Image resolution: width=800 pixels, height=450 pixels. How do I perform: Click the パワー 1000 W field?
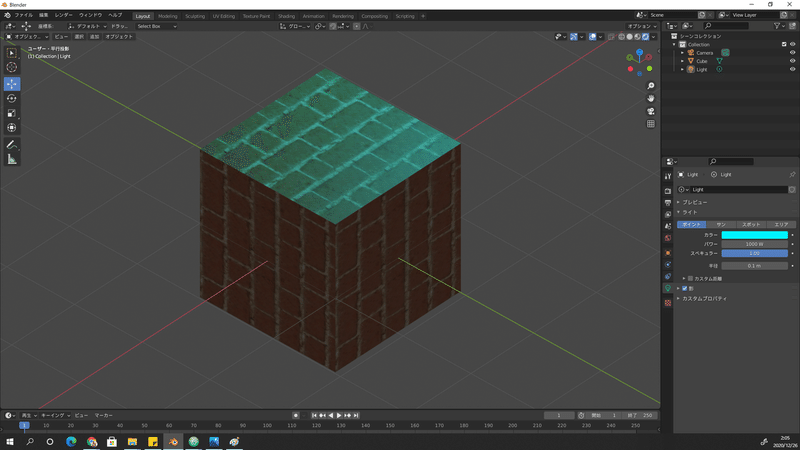point(755,244)
